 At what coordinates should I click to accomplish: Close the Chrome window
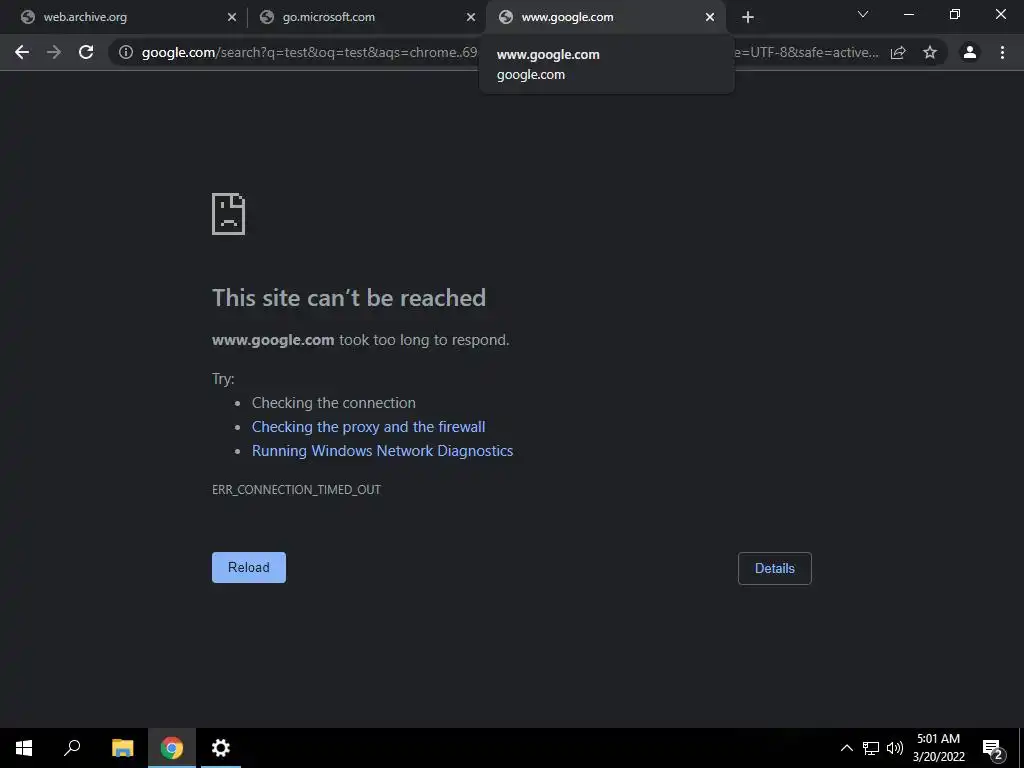click(x=1000, y=14)
